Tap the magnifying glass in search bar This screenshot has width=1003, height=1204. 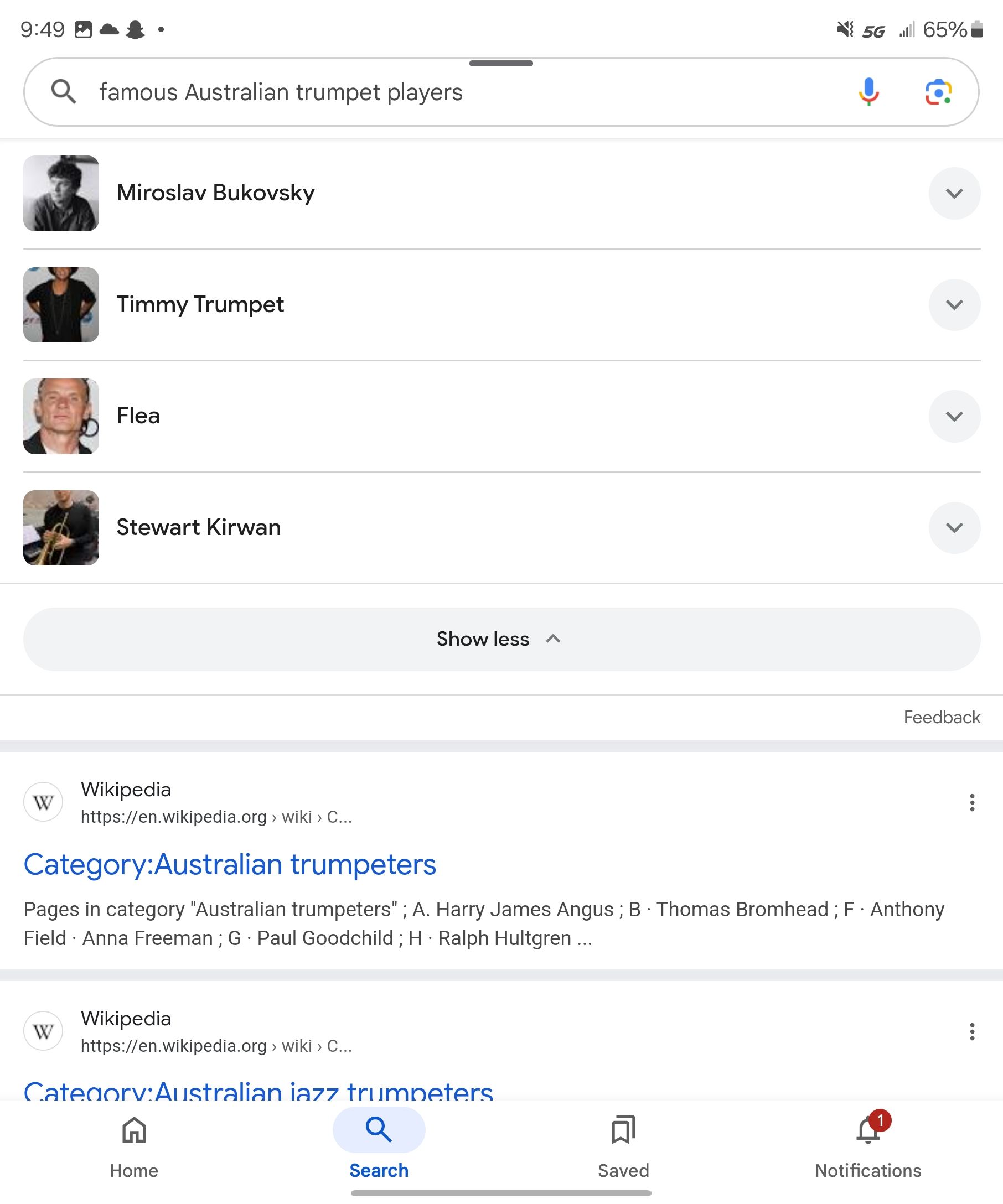63,92
